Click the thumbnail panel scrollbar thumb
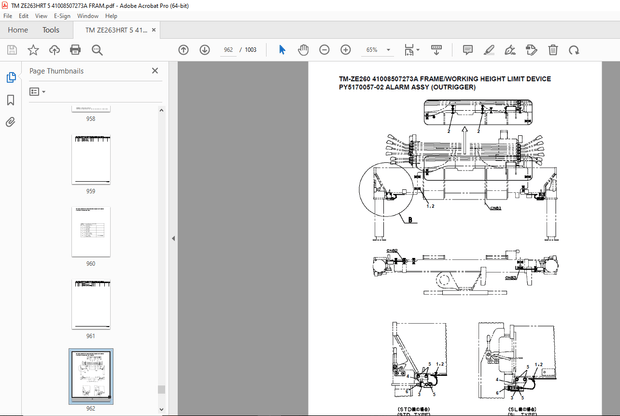 pos(161,390)
